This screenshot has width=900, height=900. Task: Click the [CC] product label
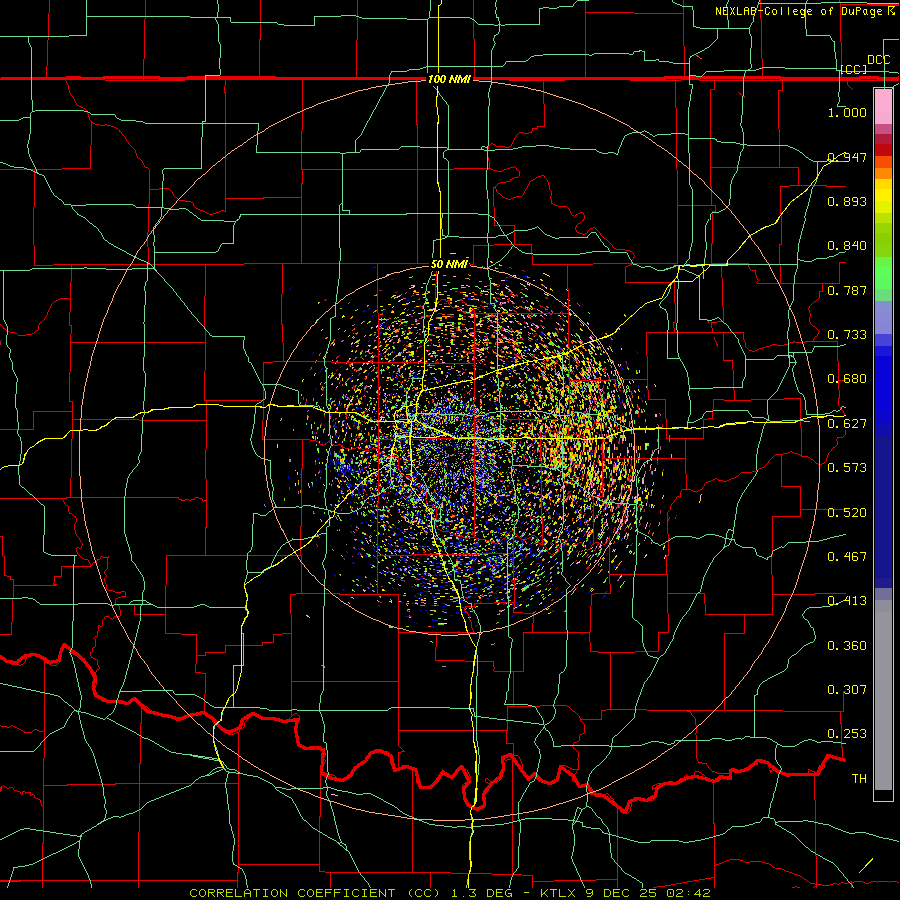point(854,69)
